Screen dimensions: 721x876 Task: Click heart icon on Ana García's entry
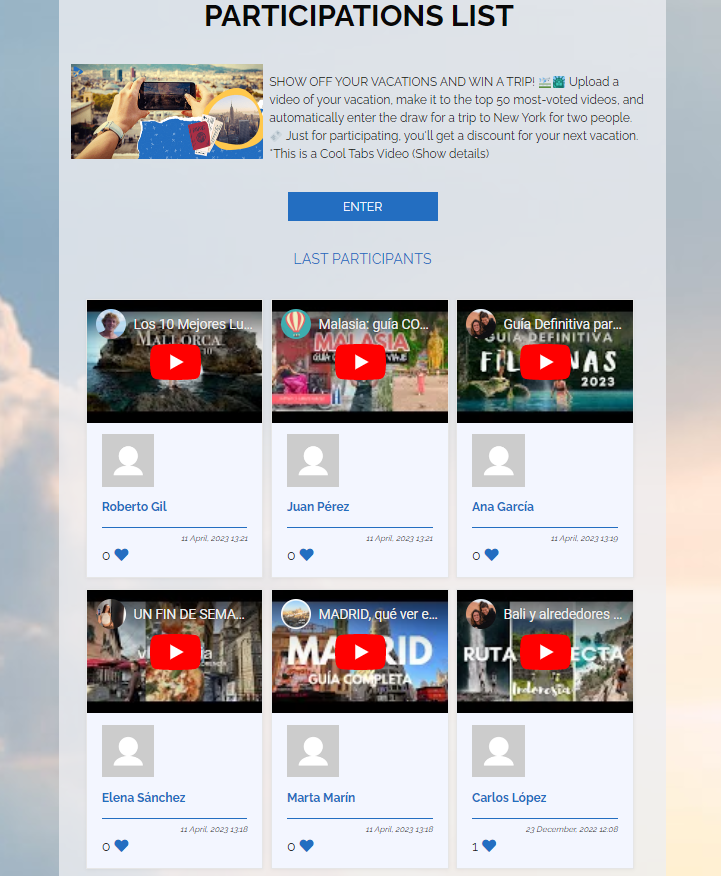pos(492,555)
